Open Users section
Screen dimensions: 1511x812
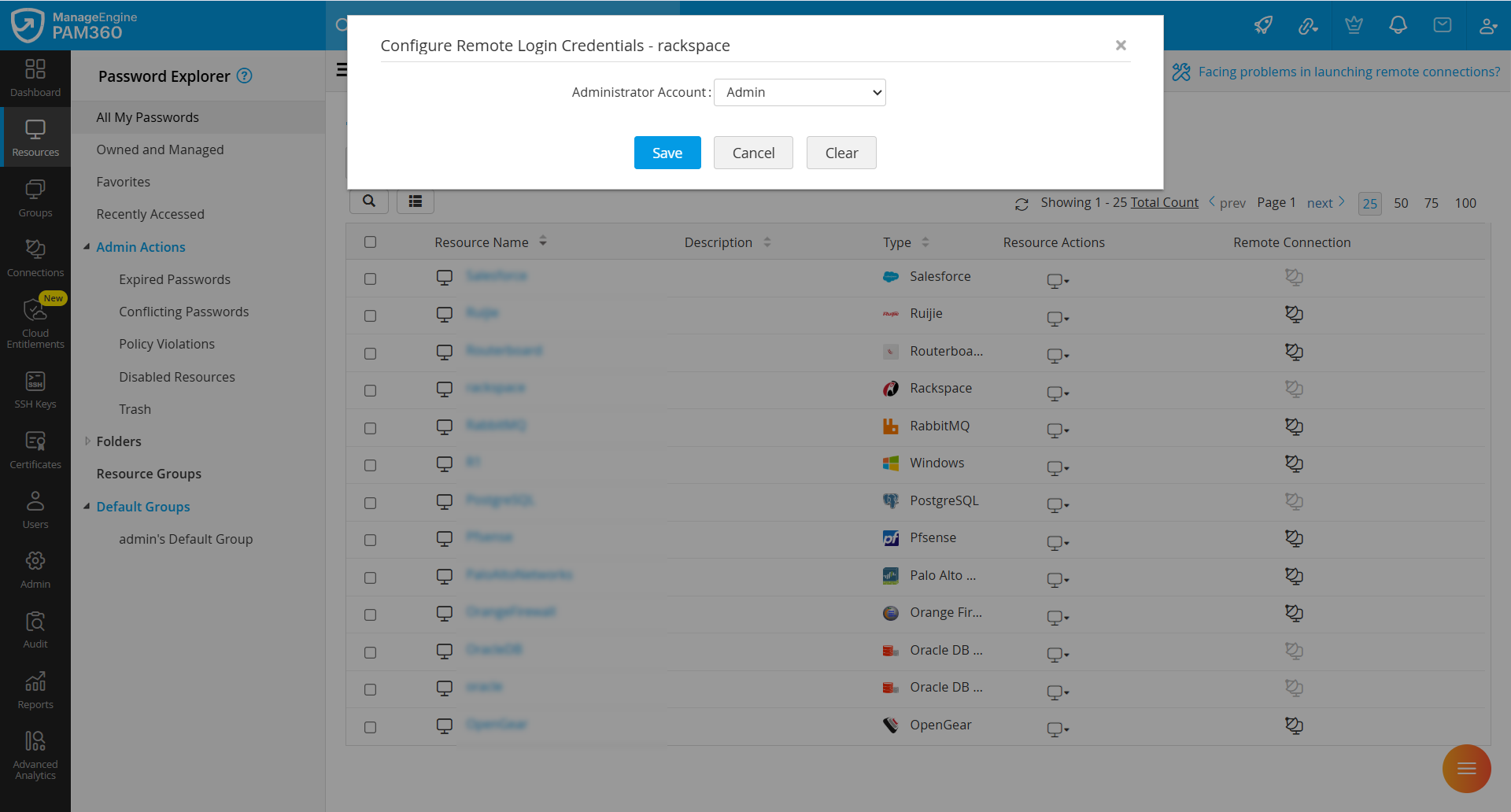[35, 511]
